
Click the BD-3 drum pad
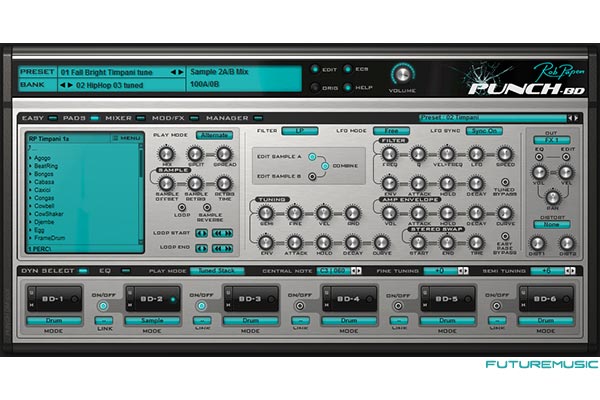pyautogui.click(x=251, y=299)
